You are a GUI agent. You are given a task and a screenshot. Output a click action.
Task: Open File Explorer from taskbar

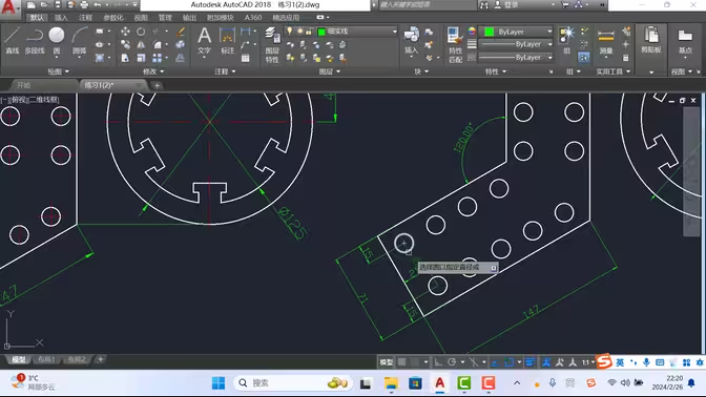[391, 383]
